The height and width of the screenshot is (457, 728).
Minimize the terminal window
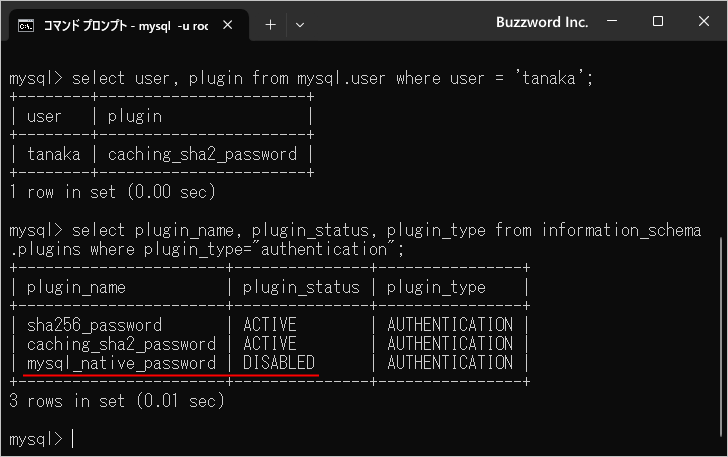(x=613, y=22)
